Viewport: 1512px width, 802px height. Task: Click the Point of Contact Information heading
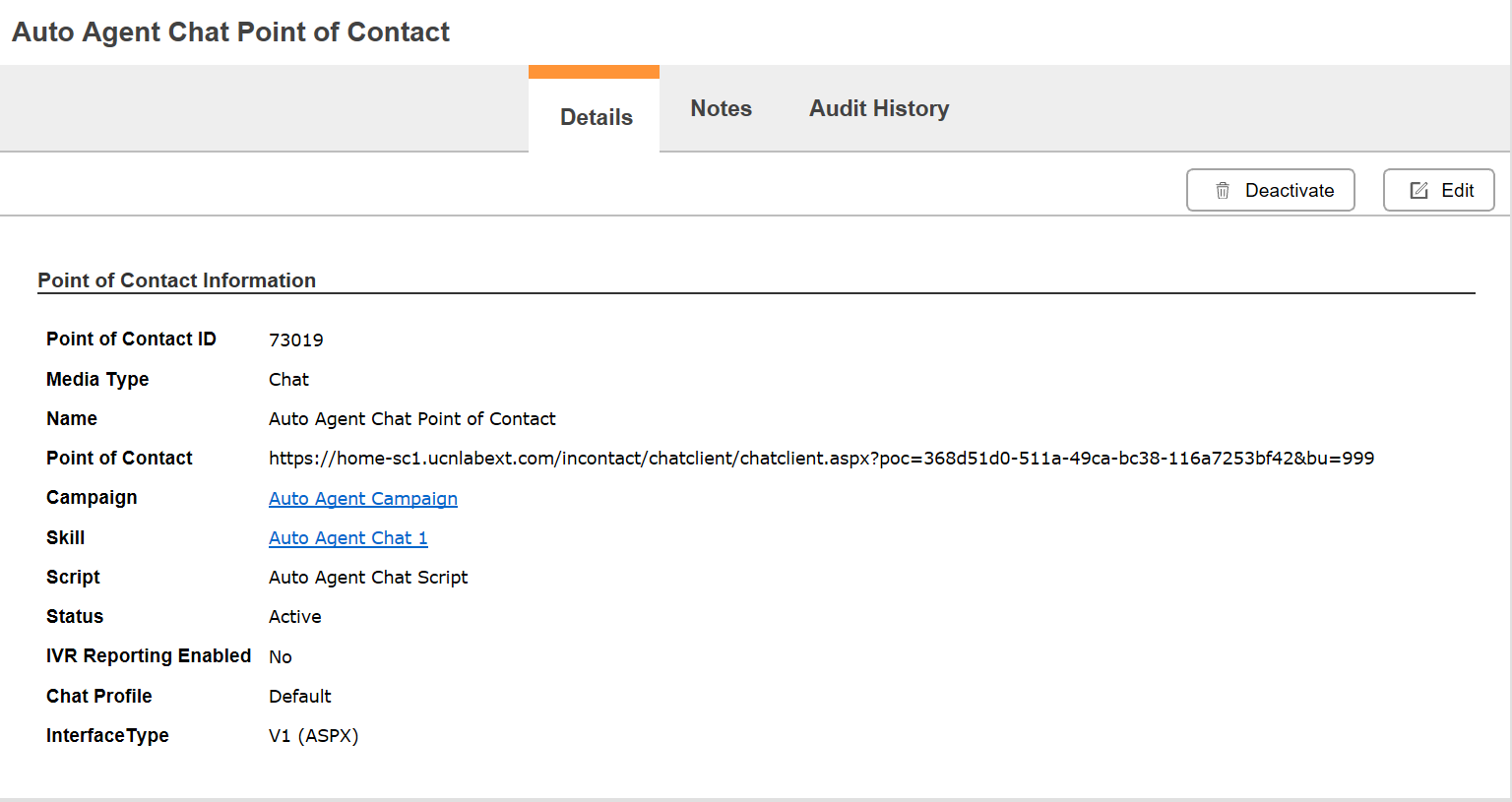(177, 280)
